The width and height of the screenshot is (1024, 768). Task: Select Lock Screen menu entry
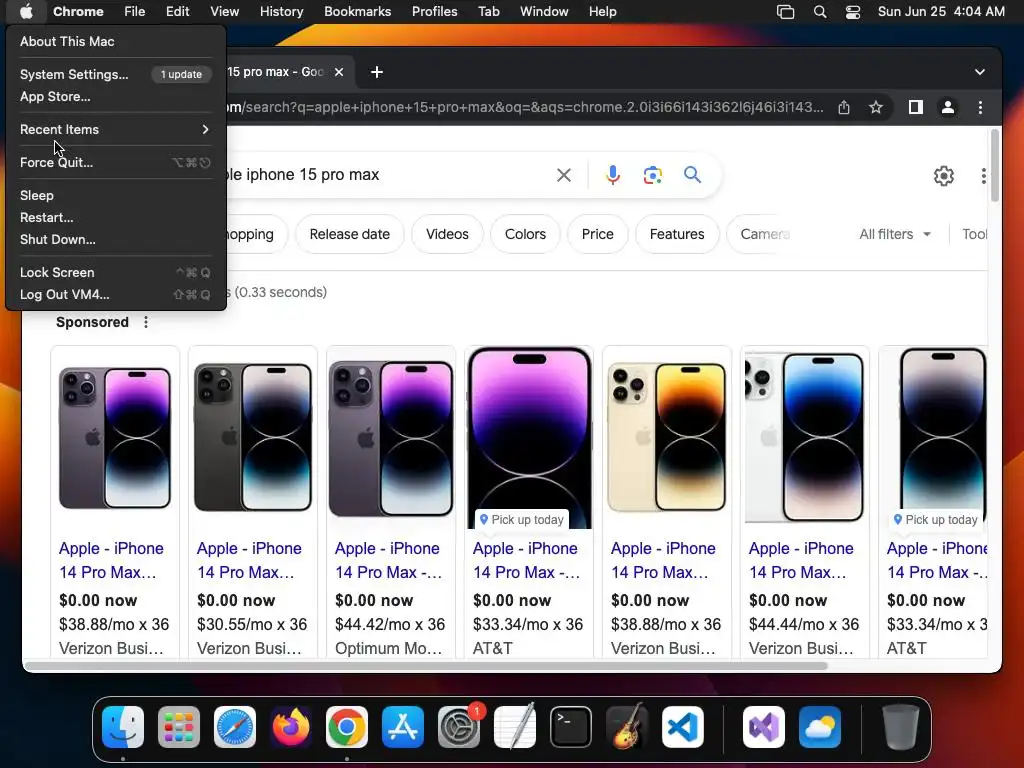pyautogui.click(x=115, y=272)
